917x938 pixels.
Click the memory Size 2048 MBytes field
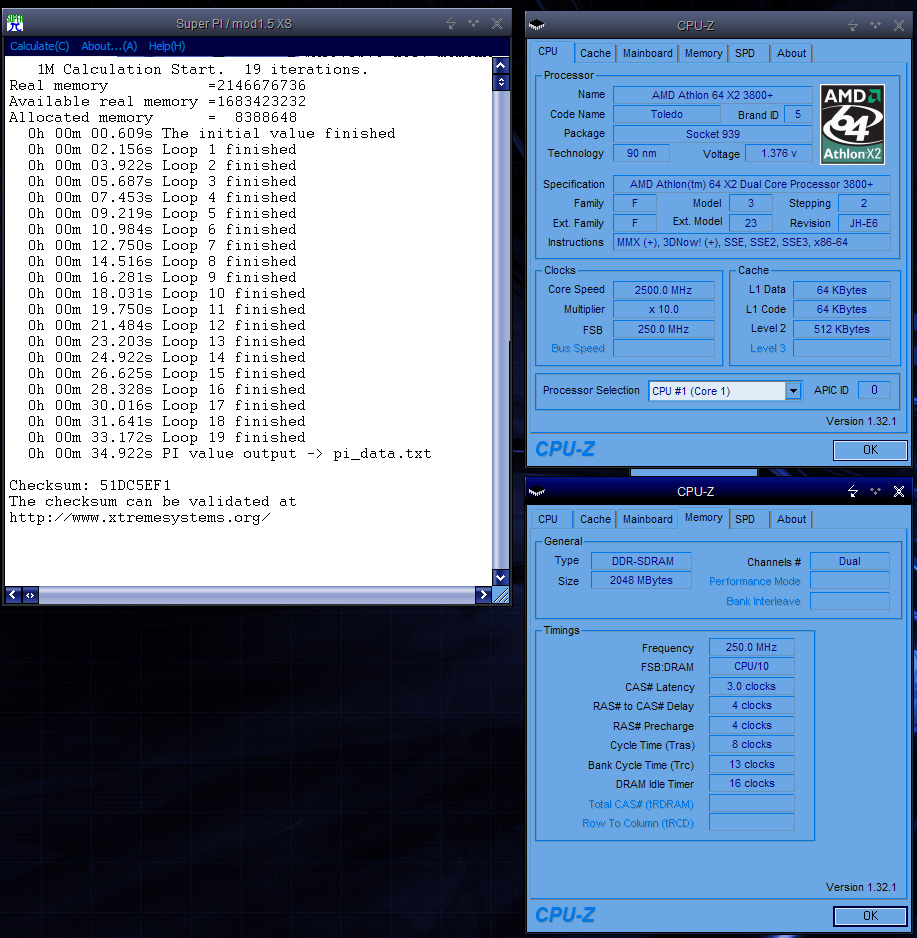tap(641, 580)
